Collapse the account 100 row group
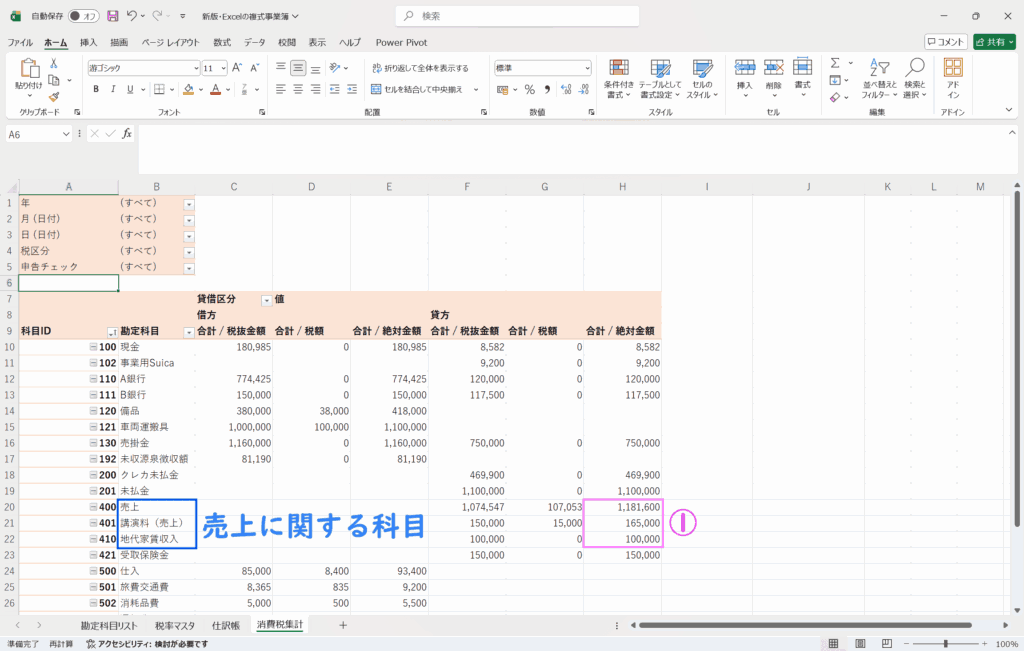Screen dimensions: 1024x651 coord(93,347)
